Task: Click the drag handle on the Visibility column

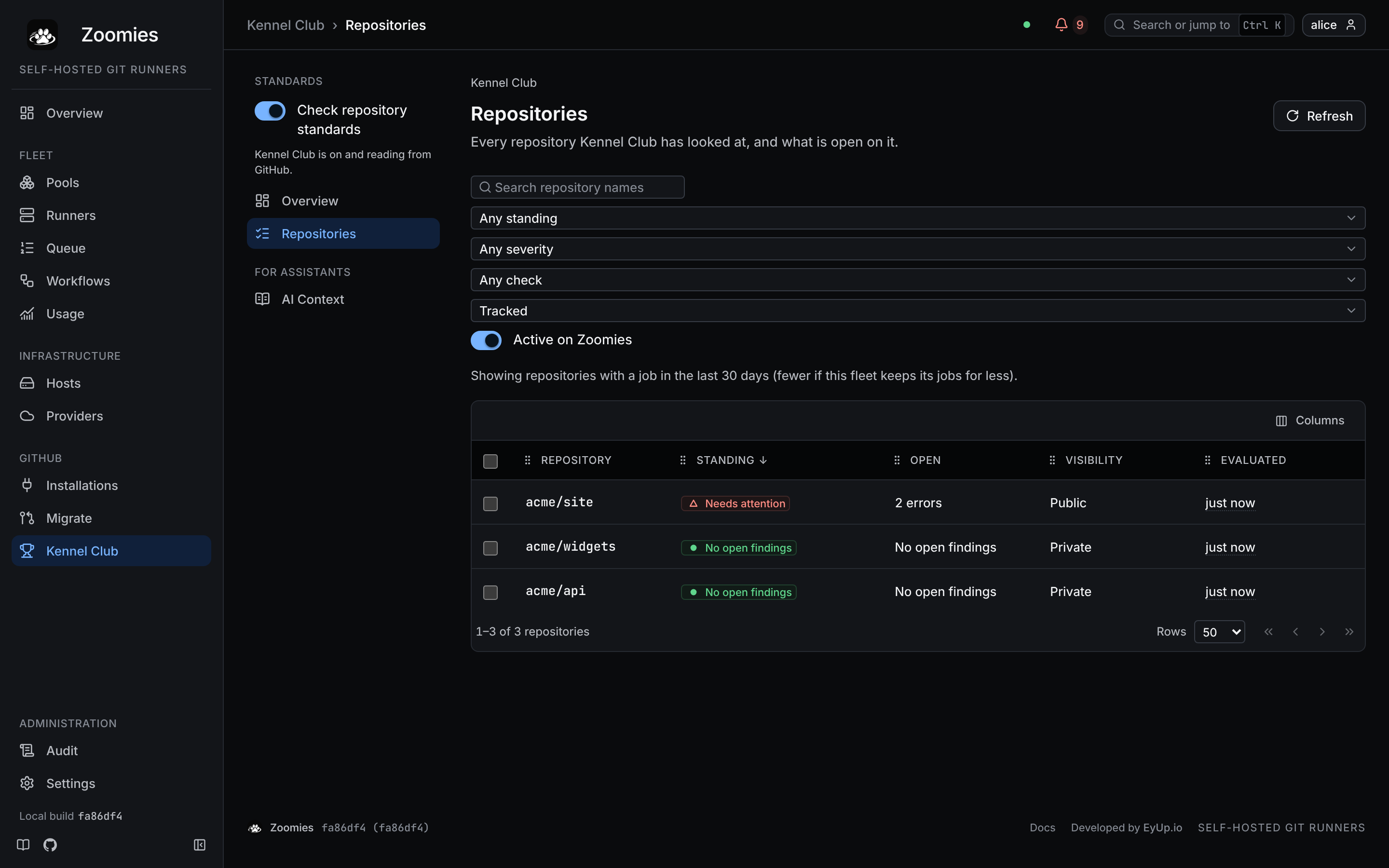Action: coord(1052,460)
